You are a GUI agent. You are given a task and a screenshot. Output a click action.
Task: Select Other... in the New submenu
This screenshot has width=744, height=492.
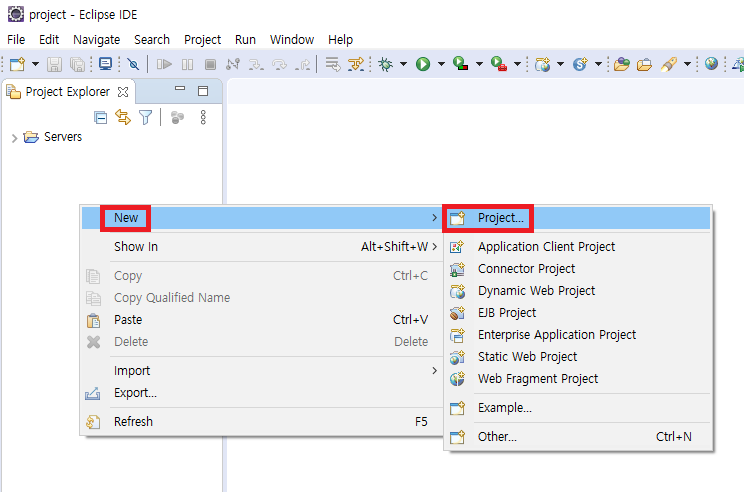coord(578,436)
